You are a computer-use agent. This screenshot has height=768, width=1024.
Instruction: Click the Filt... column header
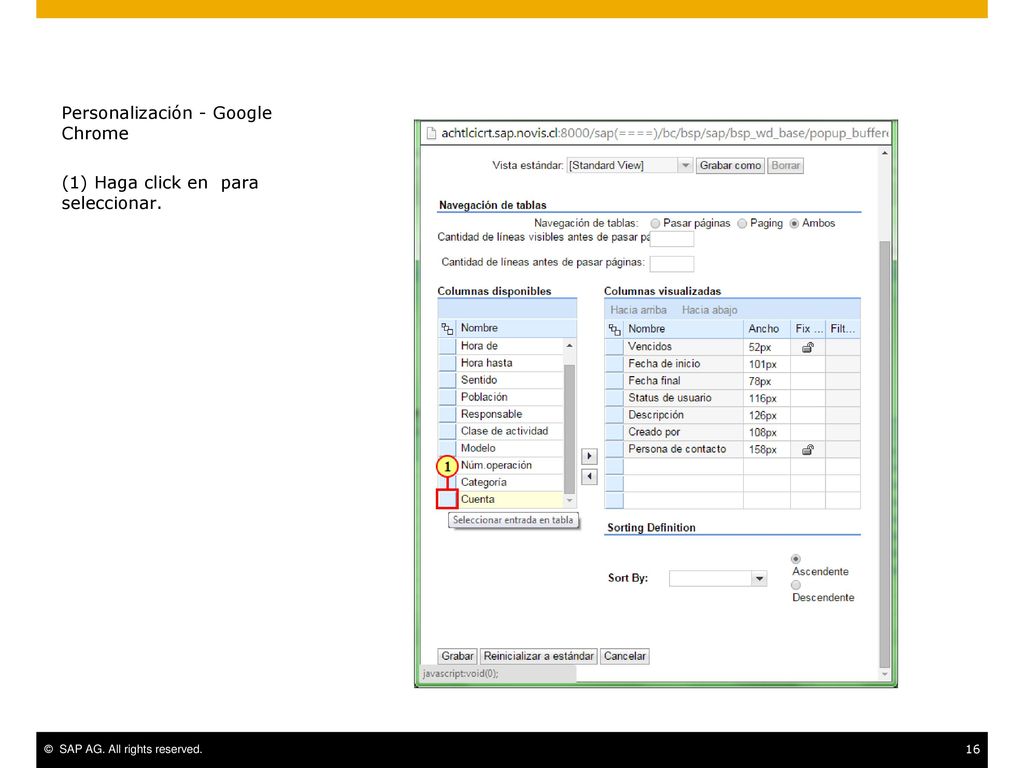tap(843, 329)
